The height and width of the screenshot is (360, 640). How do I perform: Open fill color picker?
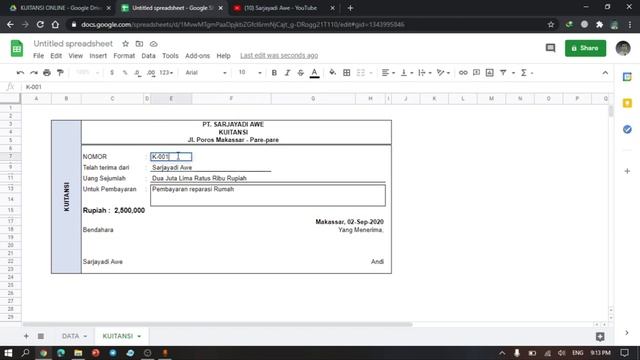(333, 73)
